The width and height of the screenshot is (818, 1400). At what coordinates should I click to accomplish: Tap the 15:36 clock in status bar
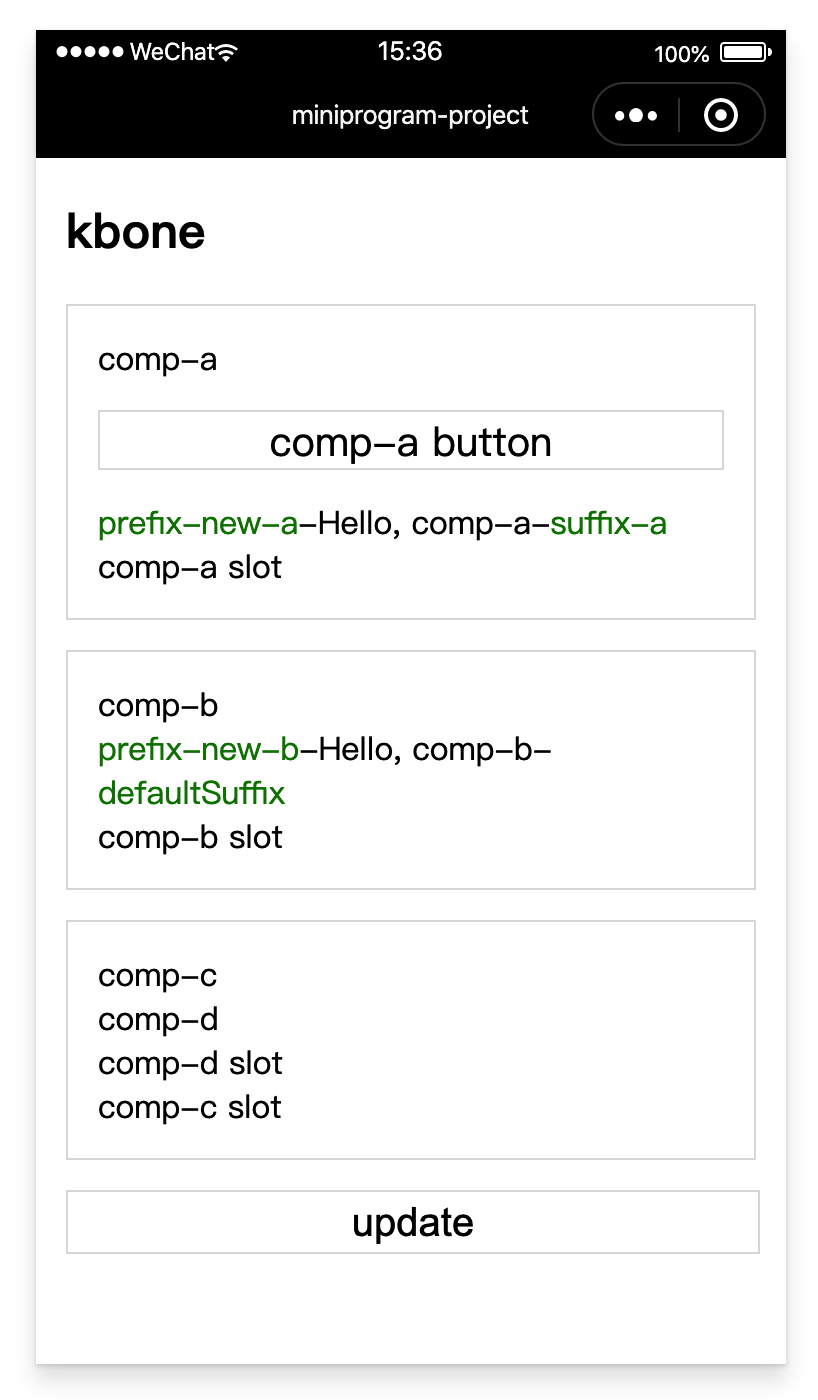pyautogui.click(x=410, y=52)
